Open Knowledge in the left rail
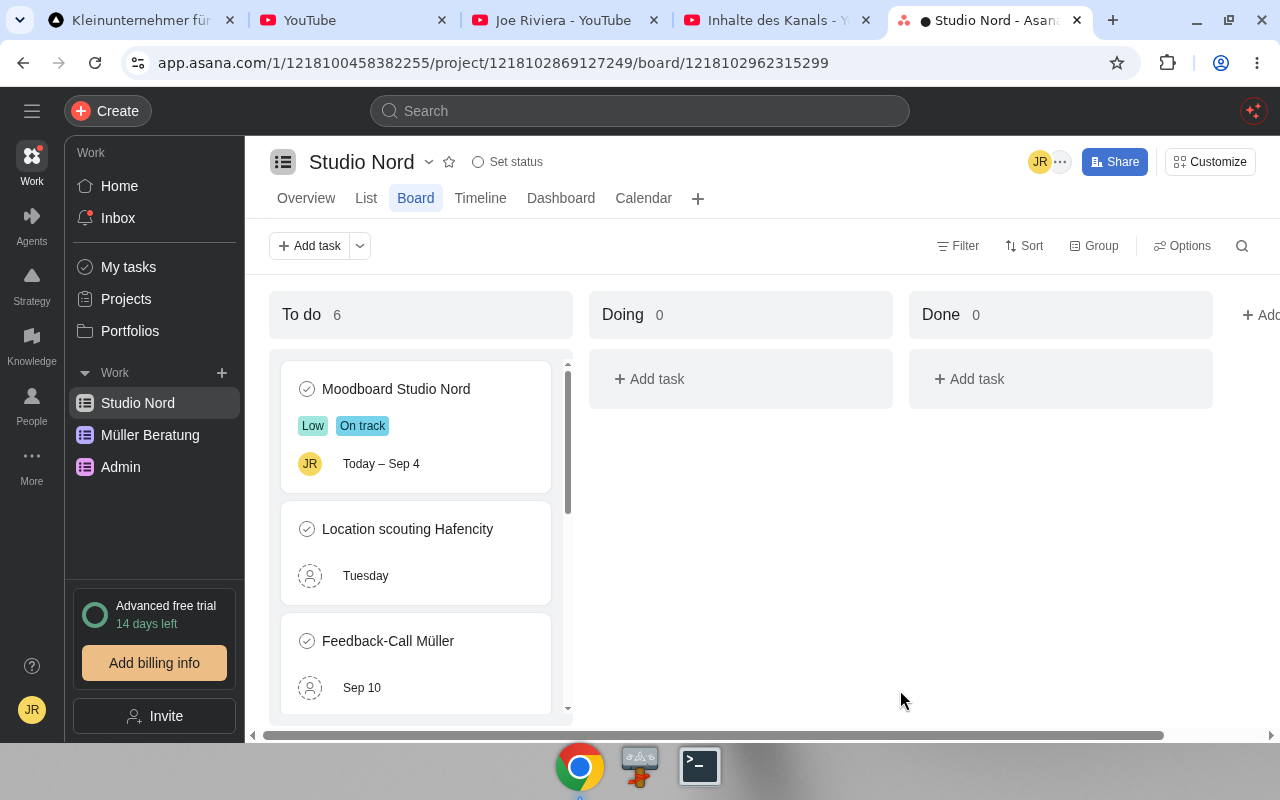1280x800 pixels. [32, 345]
